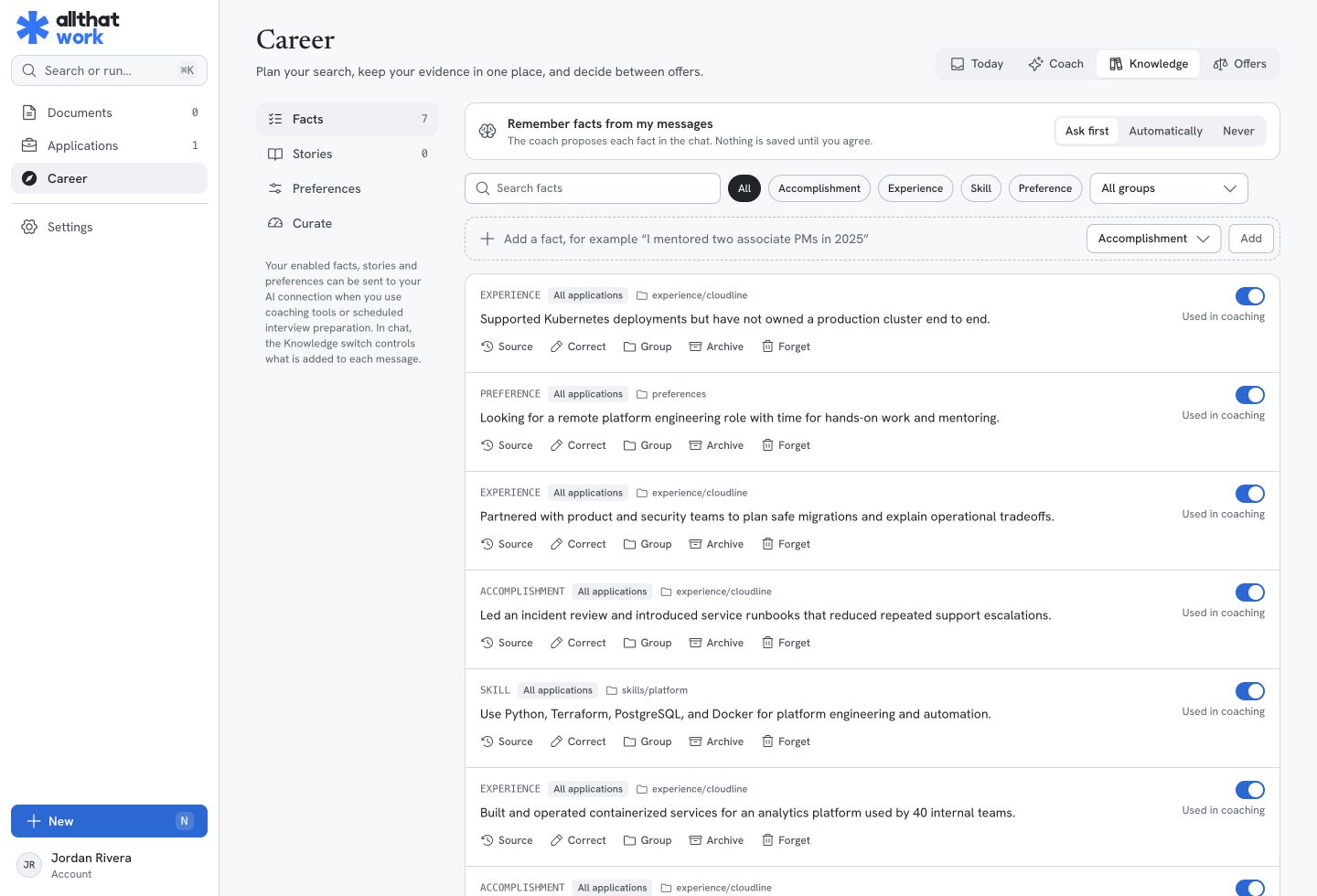The image size is (1317, 896).
Task: Click the Add button for new fact
Action: click(1250, 239)
